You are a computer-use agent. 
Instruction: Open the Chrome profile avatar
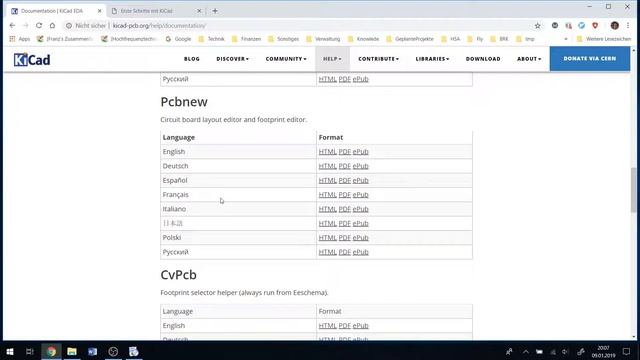tap(615, 25)
